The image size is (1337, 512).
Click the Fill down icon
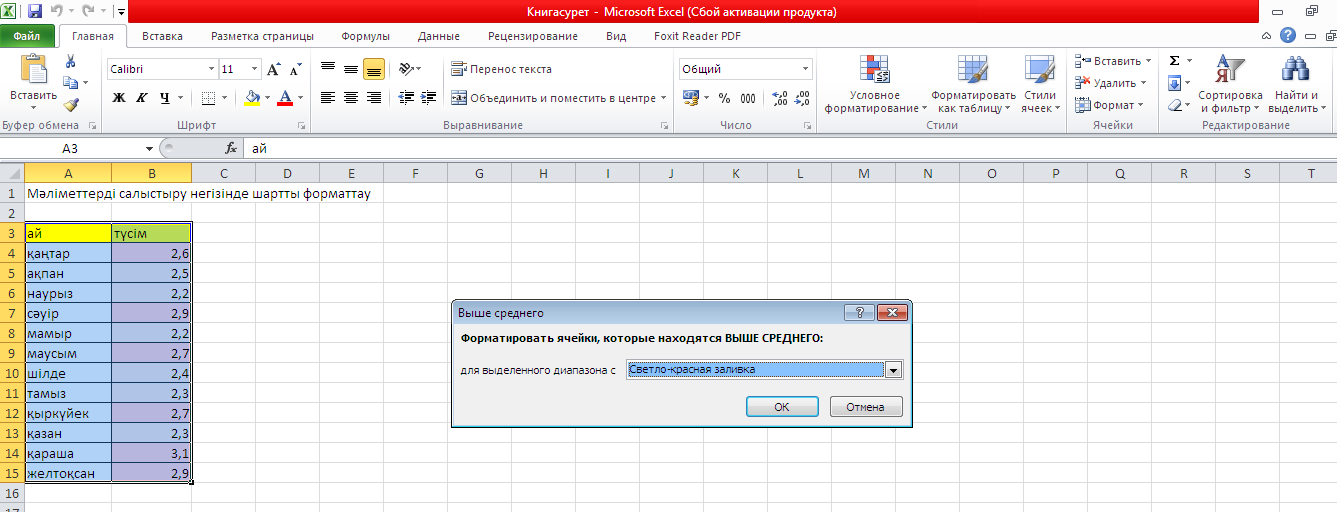click(x=1175, y=83)
